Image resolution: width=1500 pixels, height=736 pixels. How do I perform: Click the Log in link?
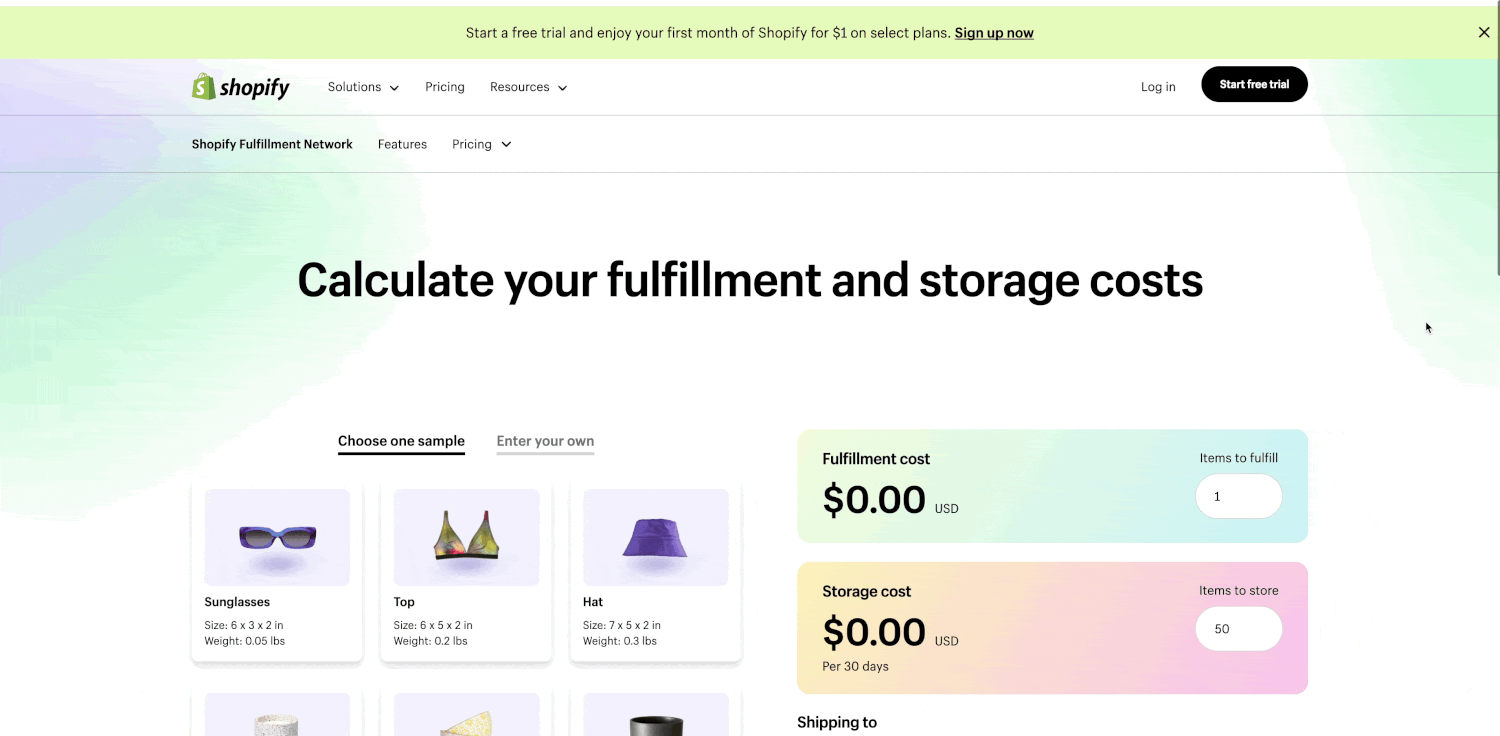click(x=1158, y=87)
